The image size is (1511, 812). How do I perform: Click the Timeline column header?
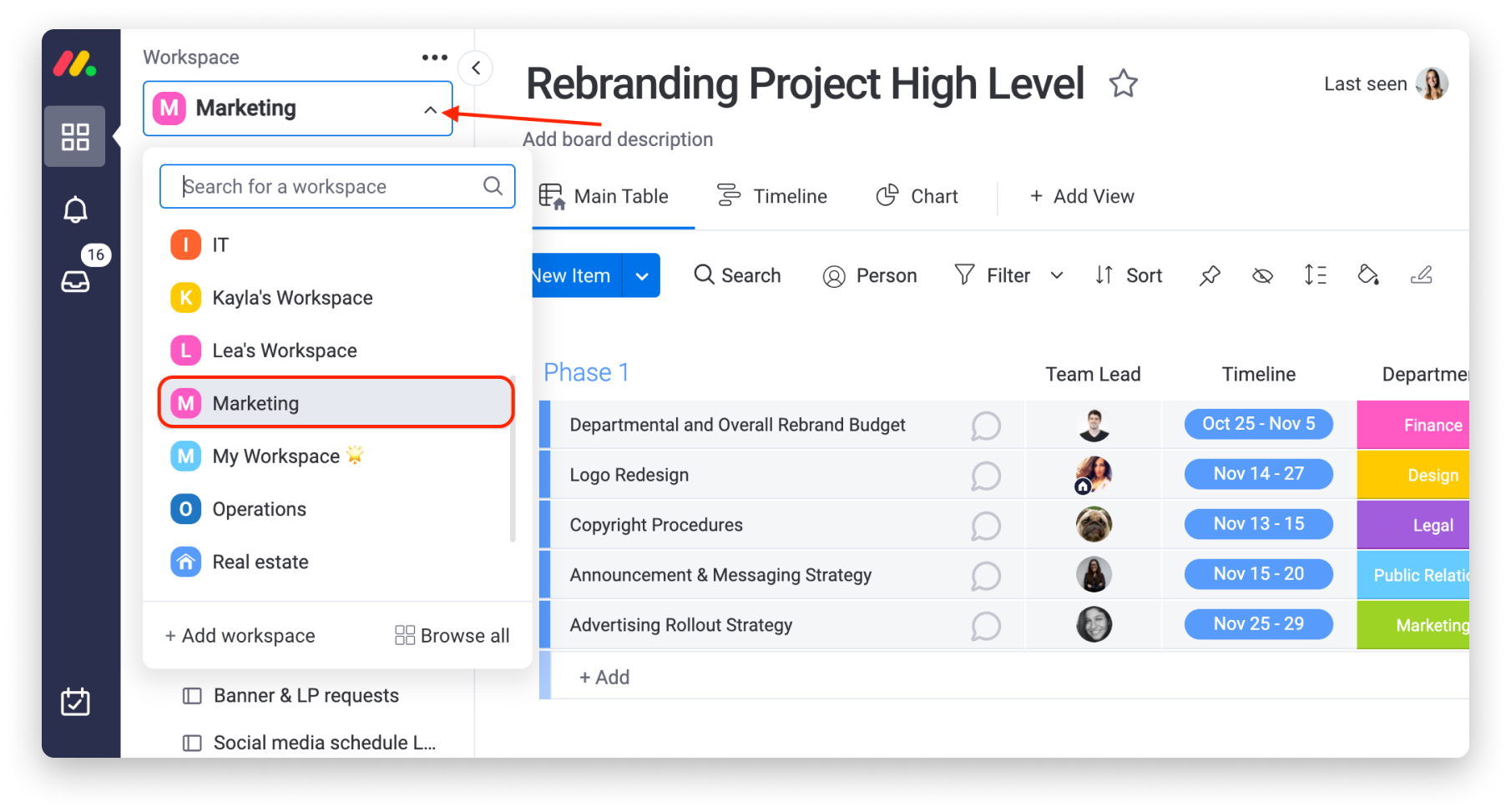(x=1258, y=375)
